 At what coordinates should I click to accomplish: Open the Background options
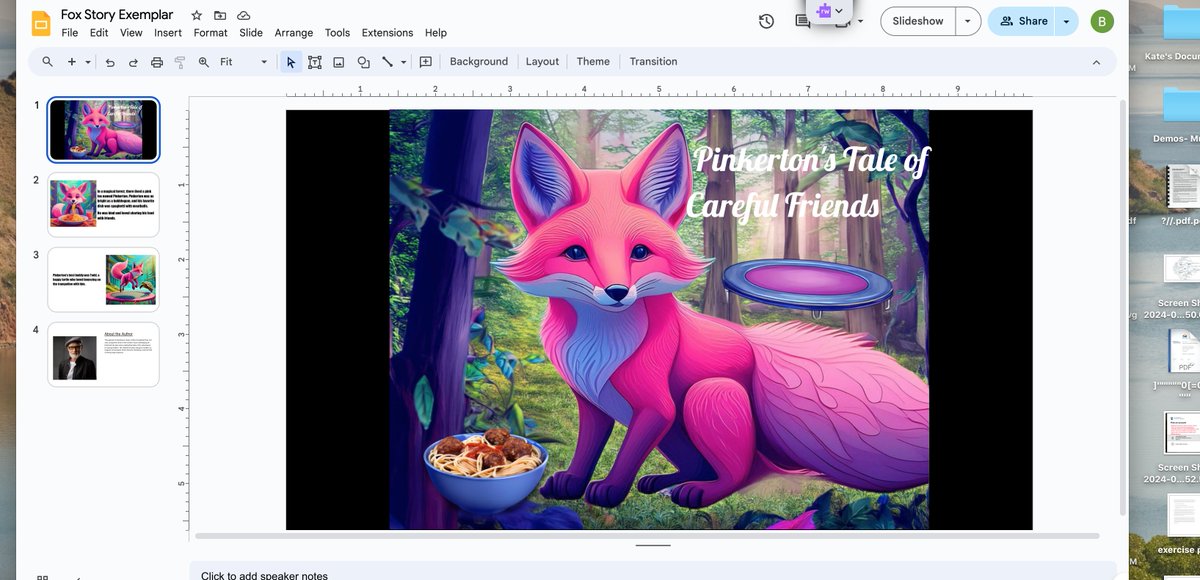point(479,62)
